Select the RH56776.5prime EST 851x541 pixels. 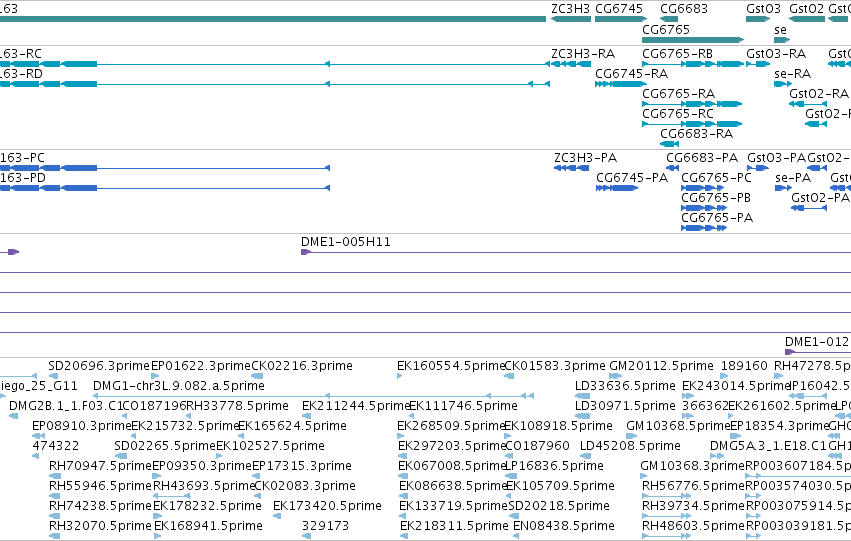666,496
